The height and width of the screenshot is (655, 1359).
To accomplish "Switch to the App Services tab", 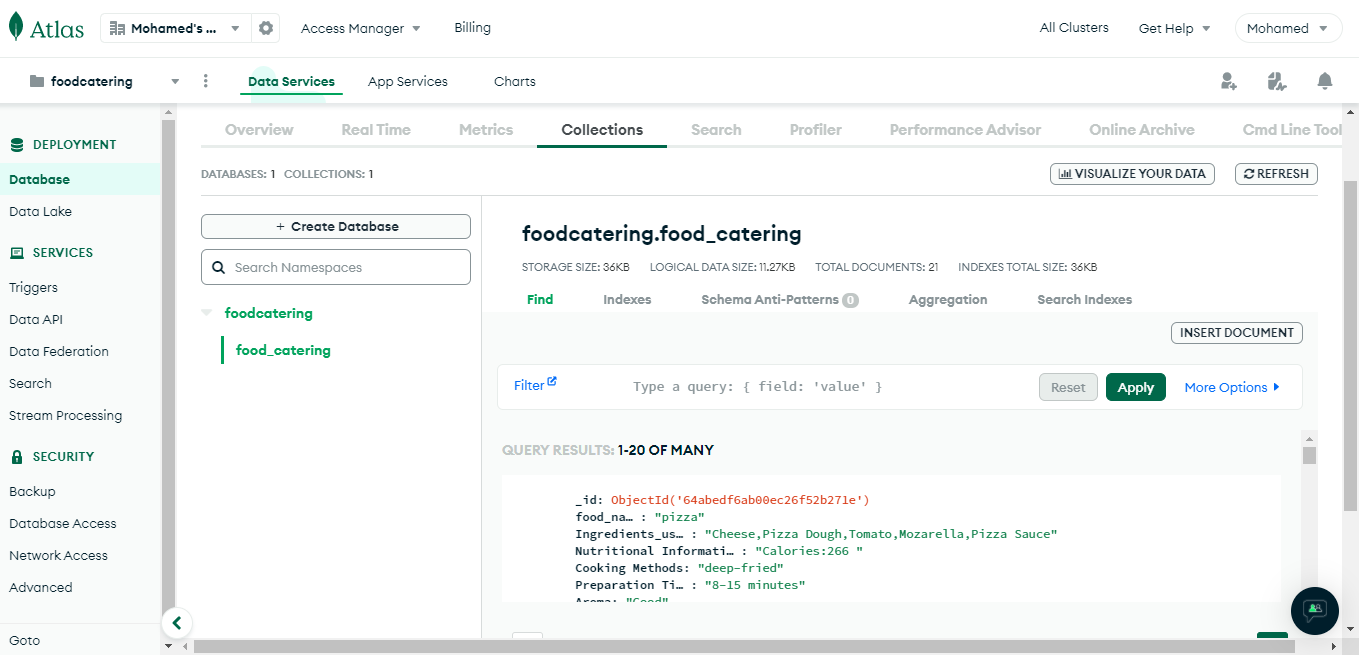I will [x=408, y=82].
